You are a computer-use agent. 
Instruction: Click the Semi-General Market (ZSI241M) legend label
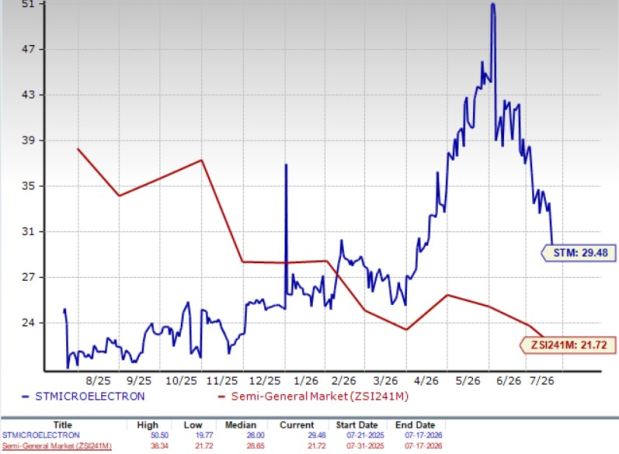point(320,396)
